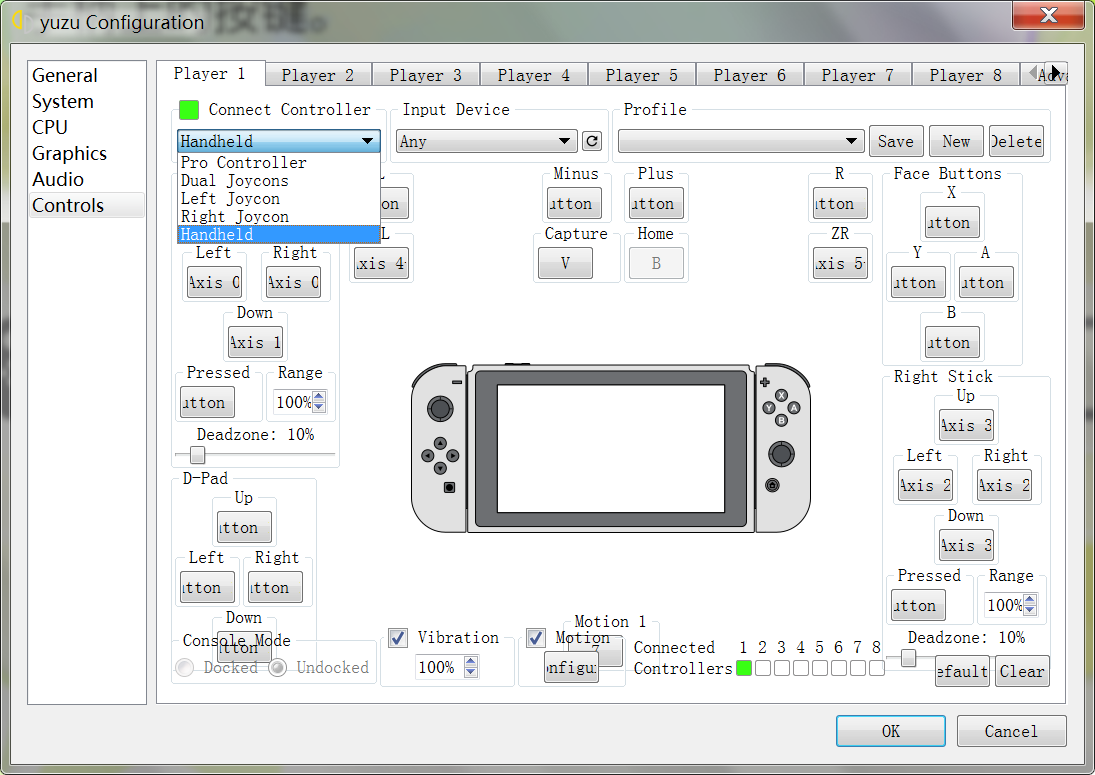Enable the Vibration checkbox
This screenshot has width=1095, height=775.
398,637
